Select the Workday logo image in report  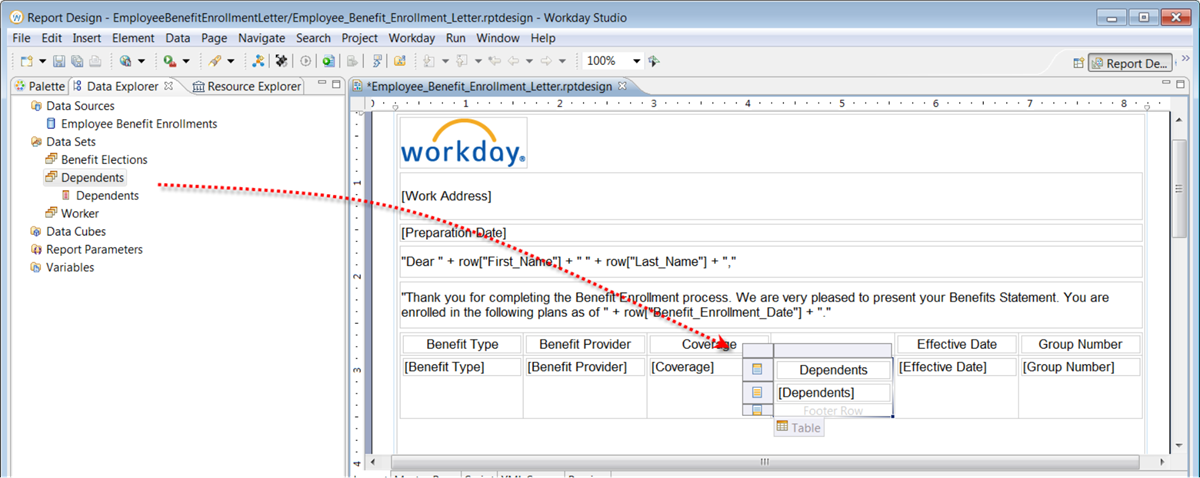pyautogui.click(x=464, y=143)
